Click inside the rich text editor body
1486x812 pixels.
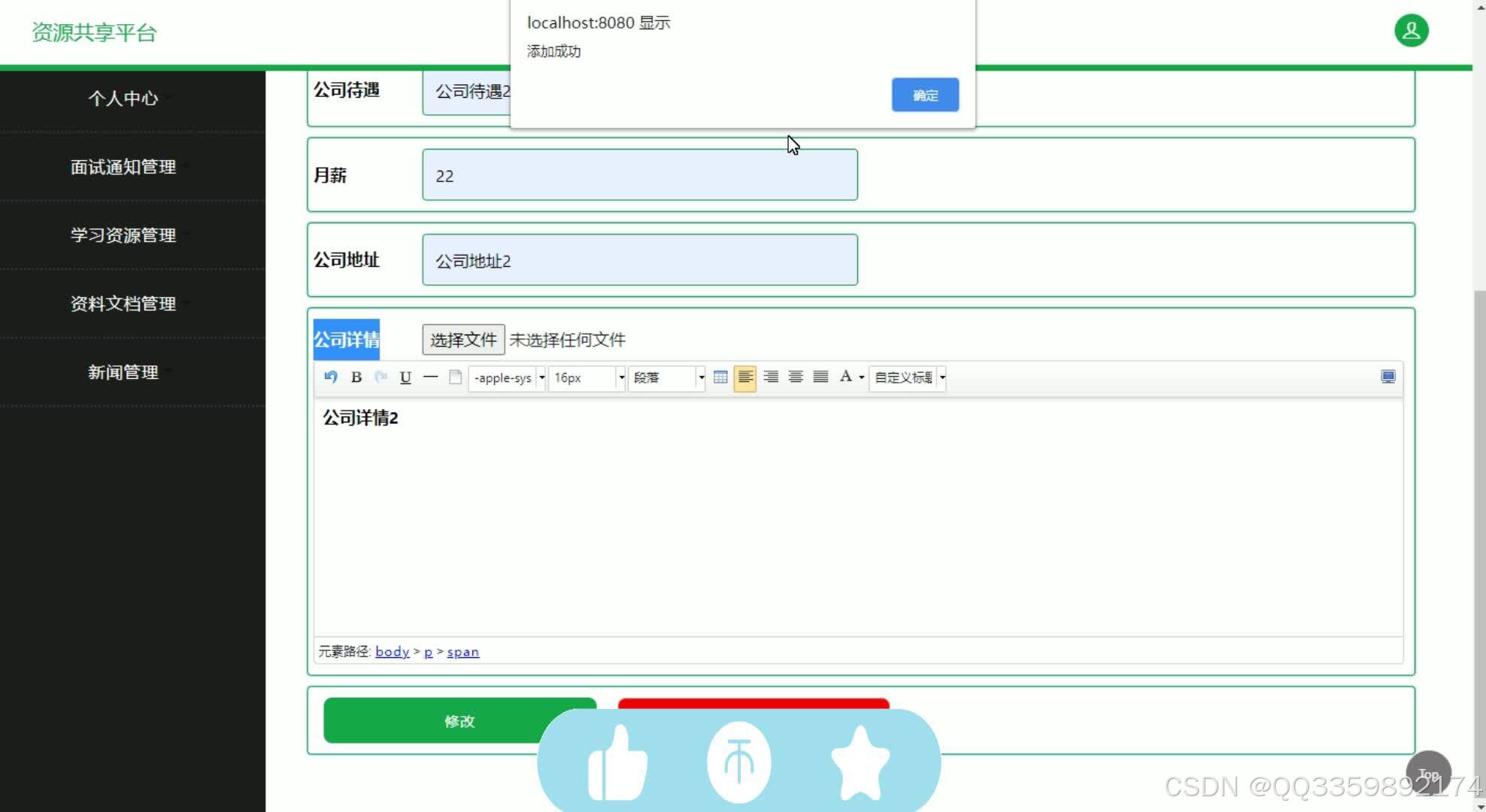pos(858,519)
